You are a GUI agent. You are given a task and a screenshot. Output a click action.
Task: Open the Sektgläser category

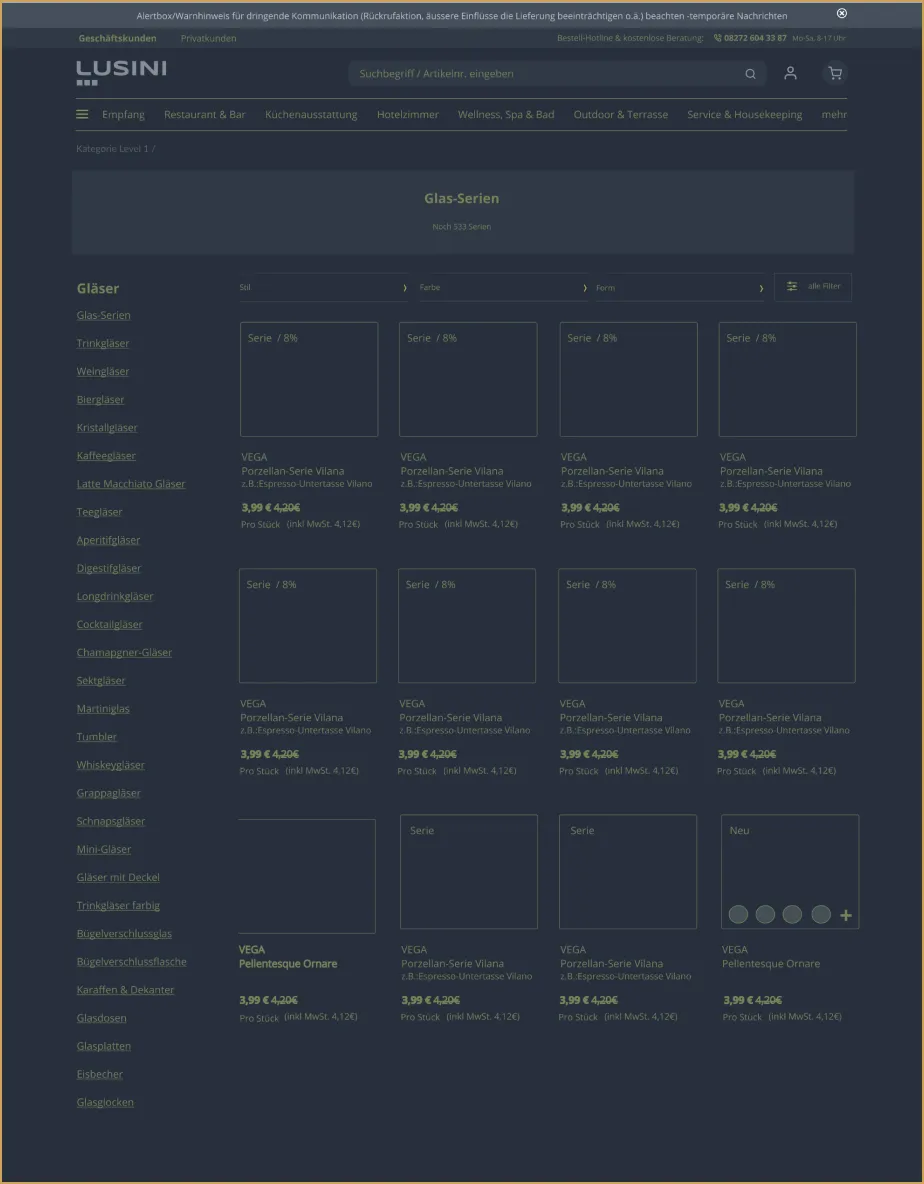[101, 680]
